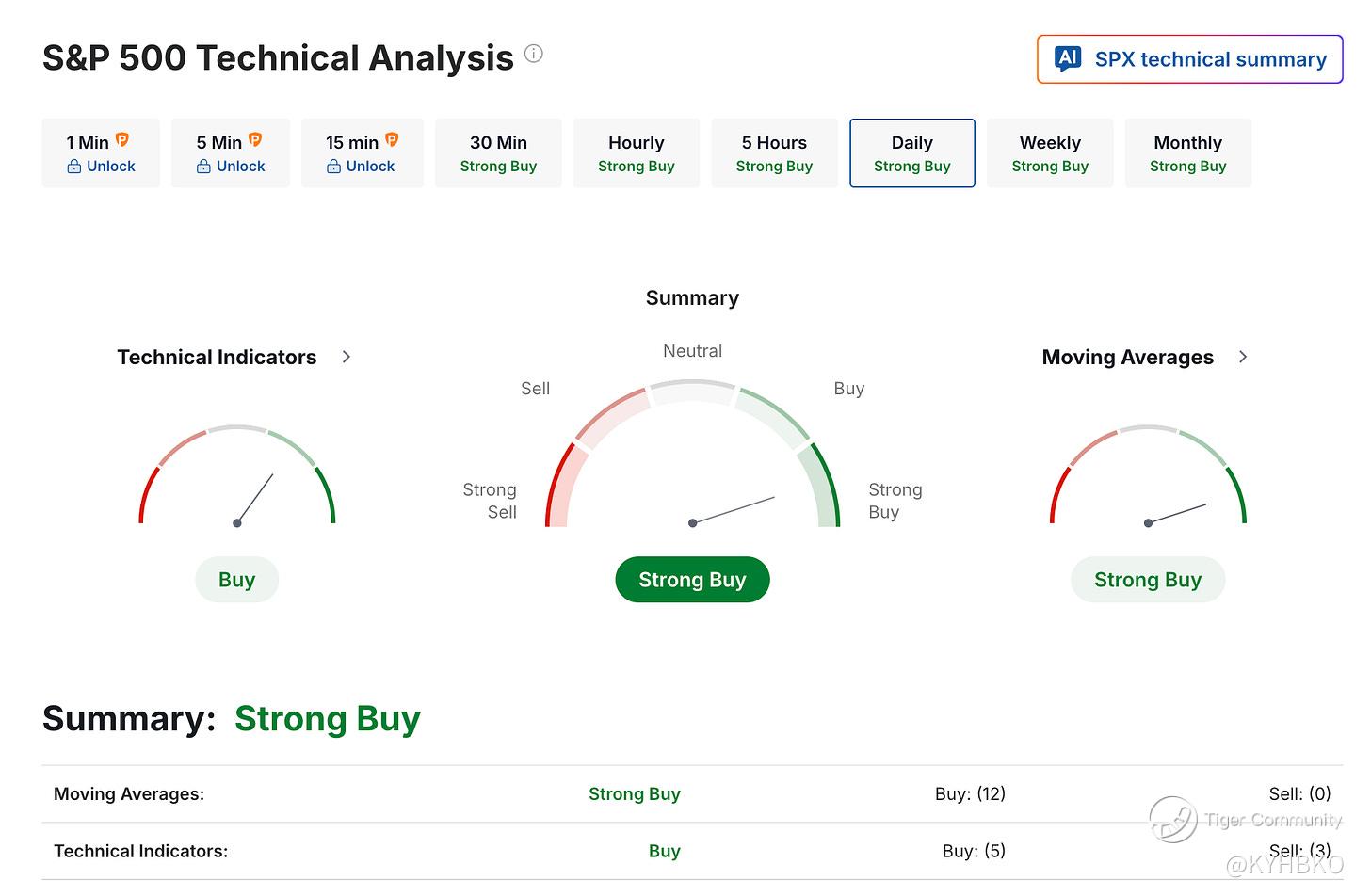The width and height of the screenshot is (1371, 896).
Task: Click the Moving Averages heading link
Action: 1127,358
